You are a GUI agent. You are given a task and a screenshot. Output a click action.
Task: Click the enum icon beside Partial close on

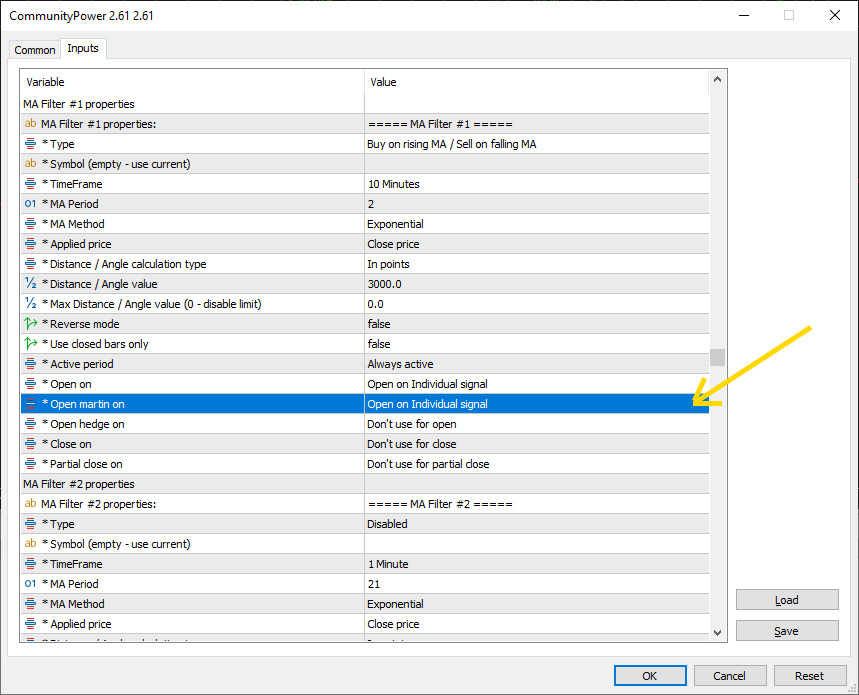[31, 464]
